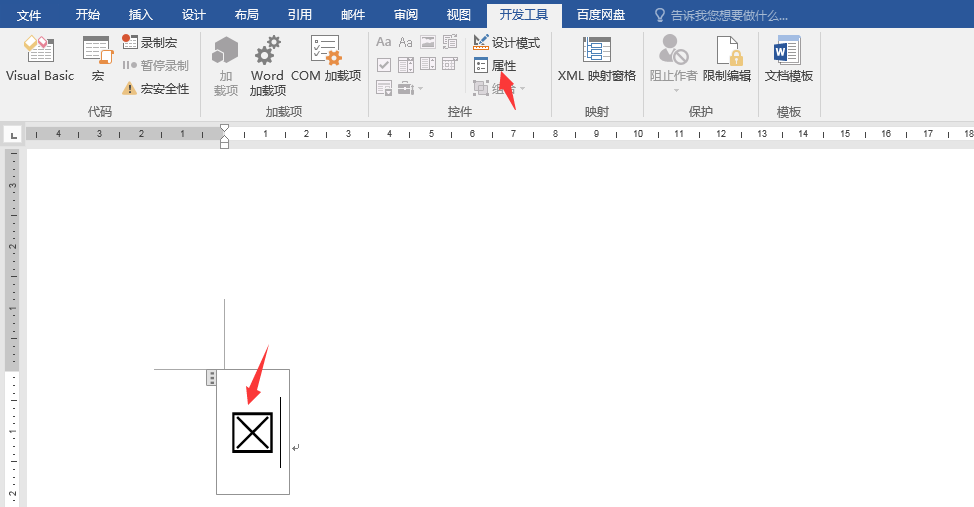Open the 加载项 add-ins button
The height and width of the screenshot is (507, 974).
pos(225,66)
